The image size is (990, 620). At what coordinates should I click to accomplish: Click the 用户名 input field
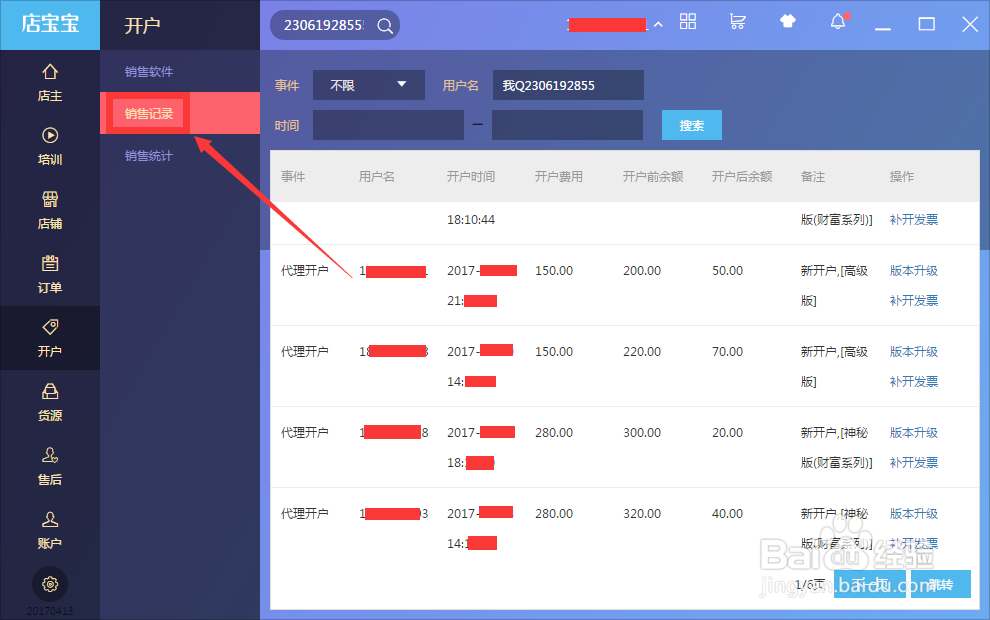click(x=568, y=85)
